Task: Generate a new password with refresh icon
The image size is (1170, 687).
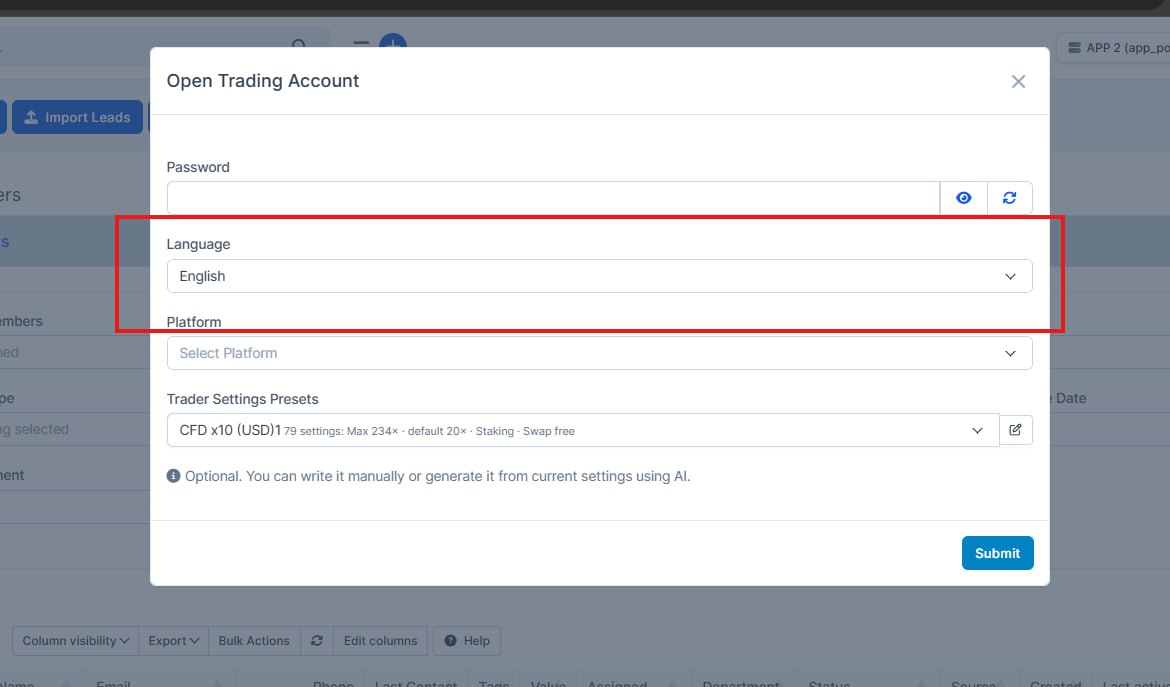Action: click(x=1009, y=198)
